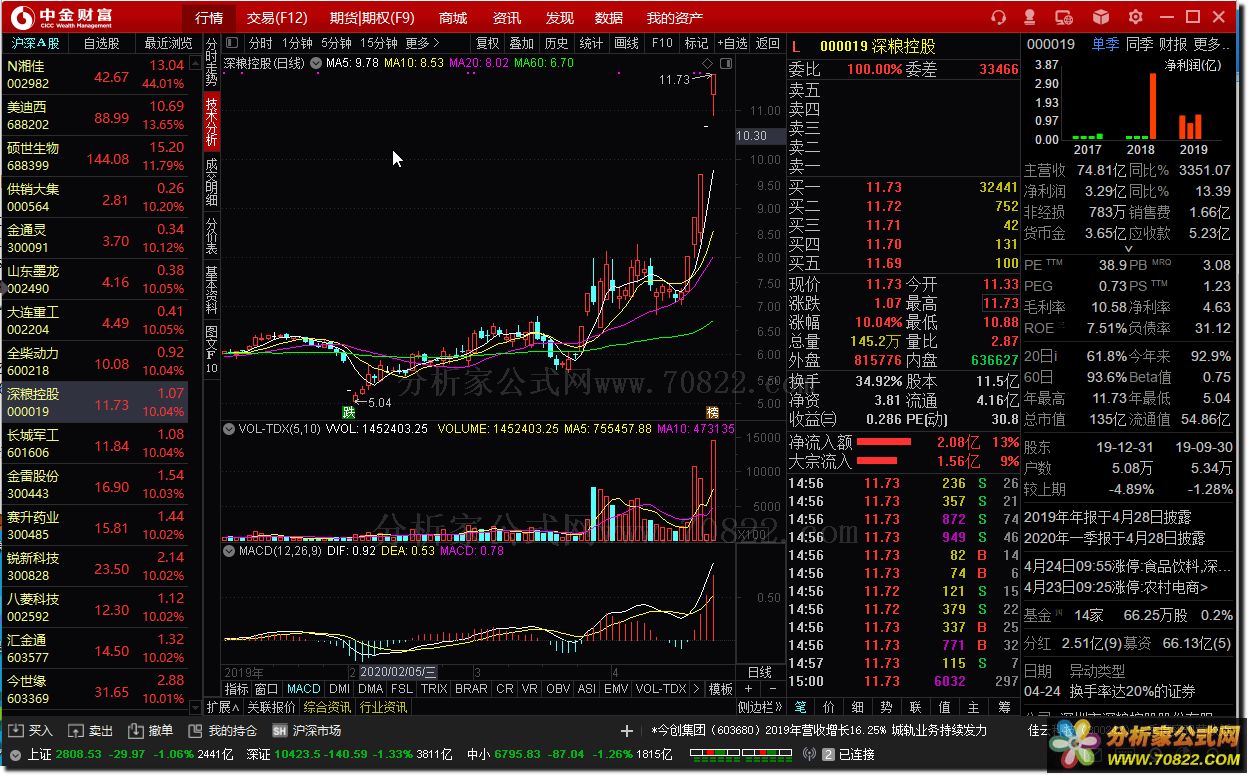Click the 中金财富 logo

click(62, 17)
